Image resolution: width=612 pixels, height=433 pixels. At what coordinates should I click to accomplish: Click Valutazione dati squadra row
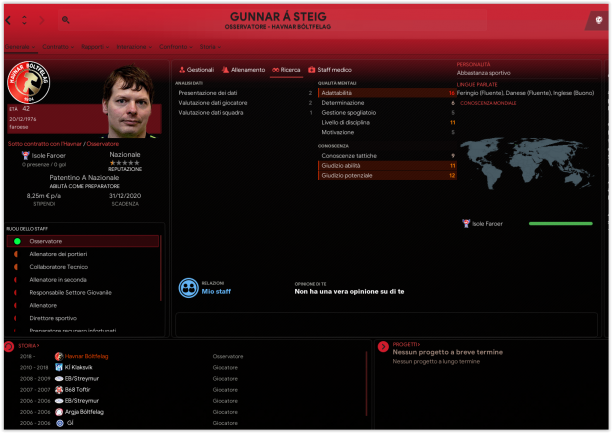coord(245,113)
